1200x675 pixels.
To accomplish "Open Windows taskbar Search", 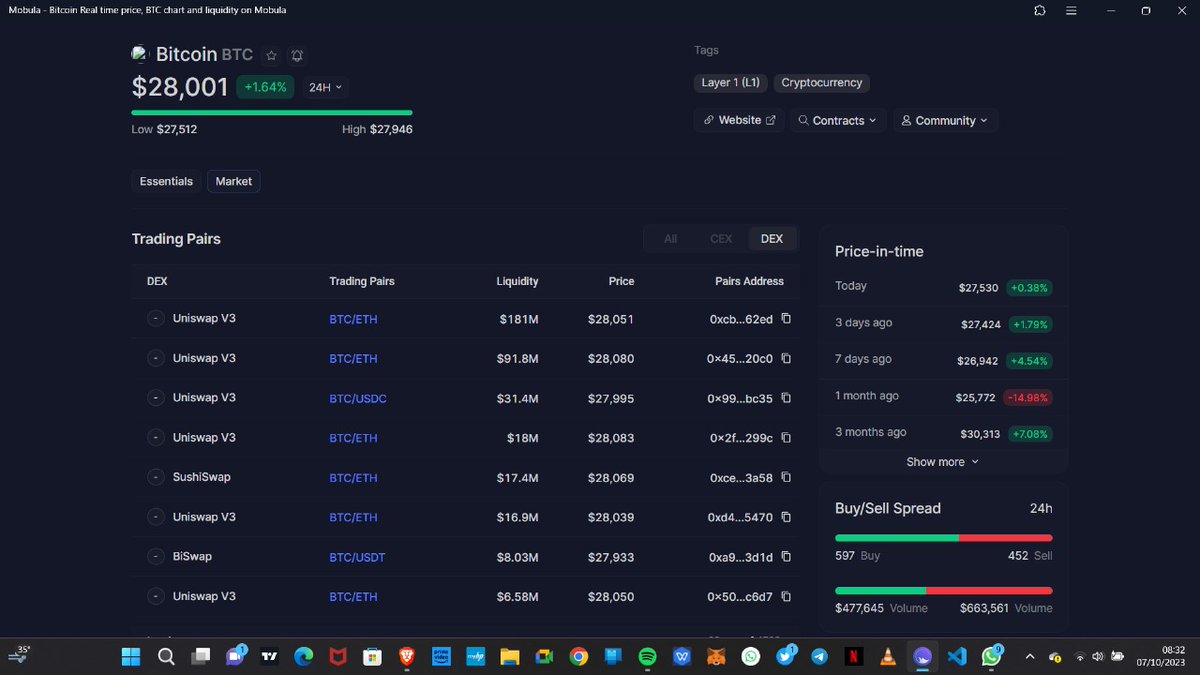I will [x=166, y=656].
